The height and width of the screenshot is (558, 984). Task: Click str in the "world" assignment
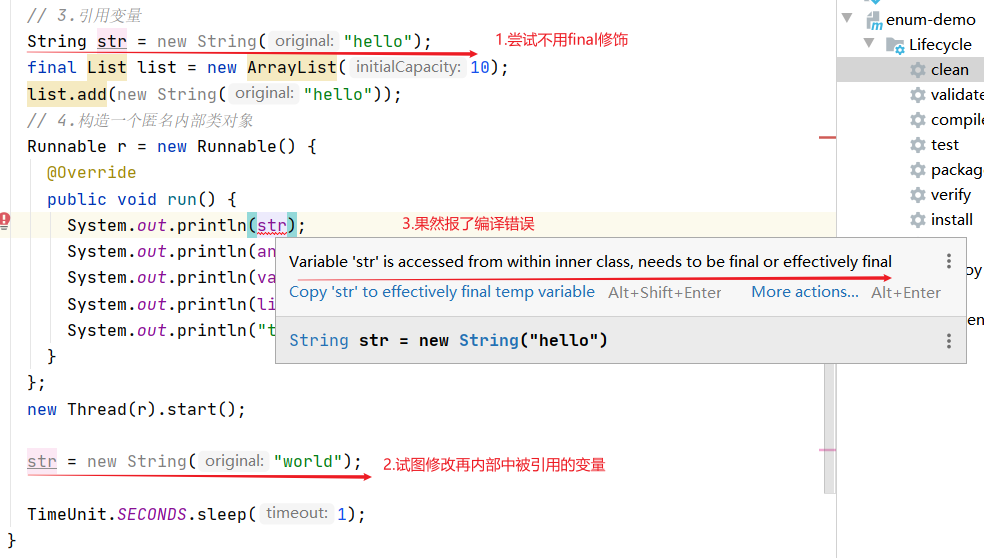42,461
